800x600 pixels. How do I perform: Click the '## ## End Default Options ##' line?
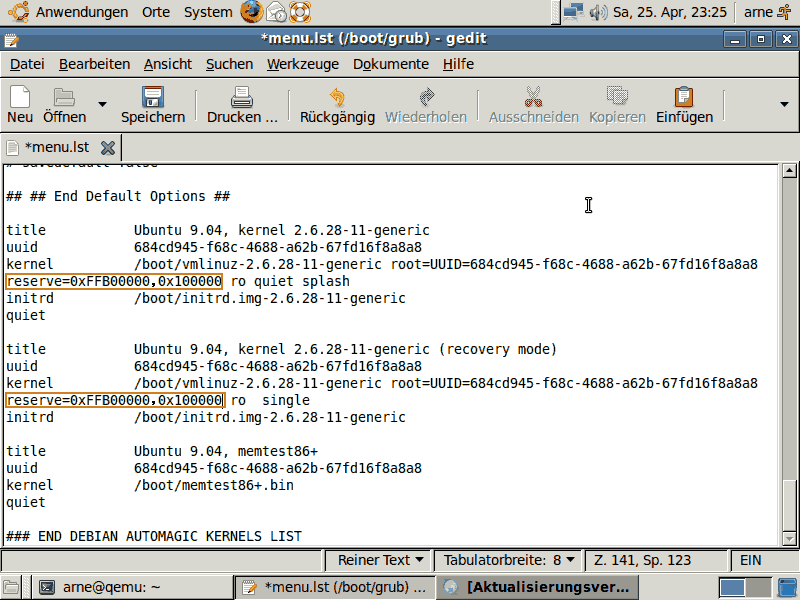(118, 196)
